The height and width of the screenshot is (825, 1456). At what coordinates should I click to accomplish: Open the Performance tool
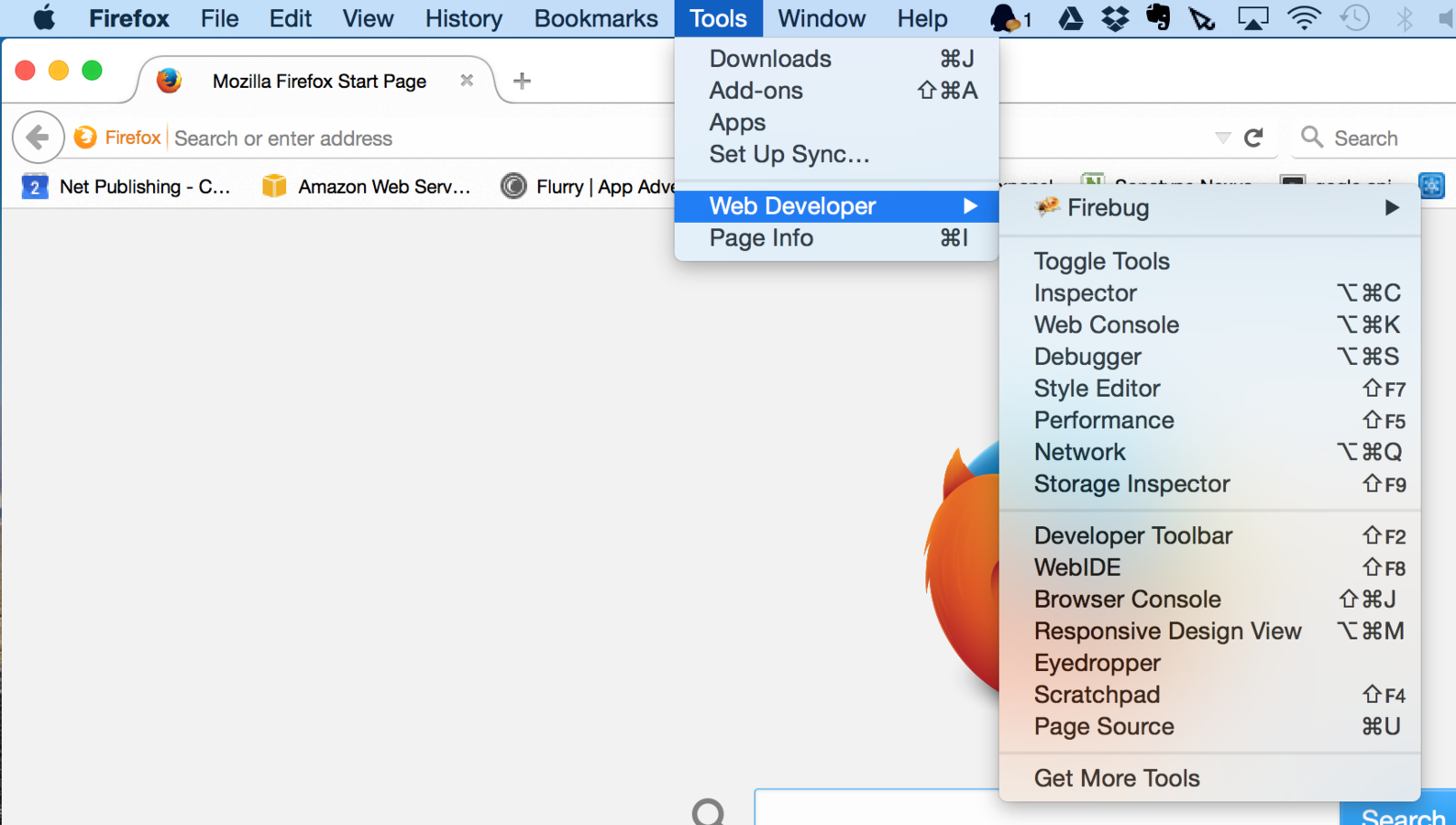(x=1209, y=420)
